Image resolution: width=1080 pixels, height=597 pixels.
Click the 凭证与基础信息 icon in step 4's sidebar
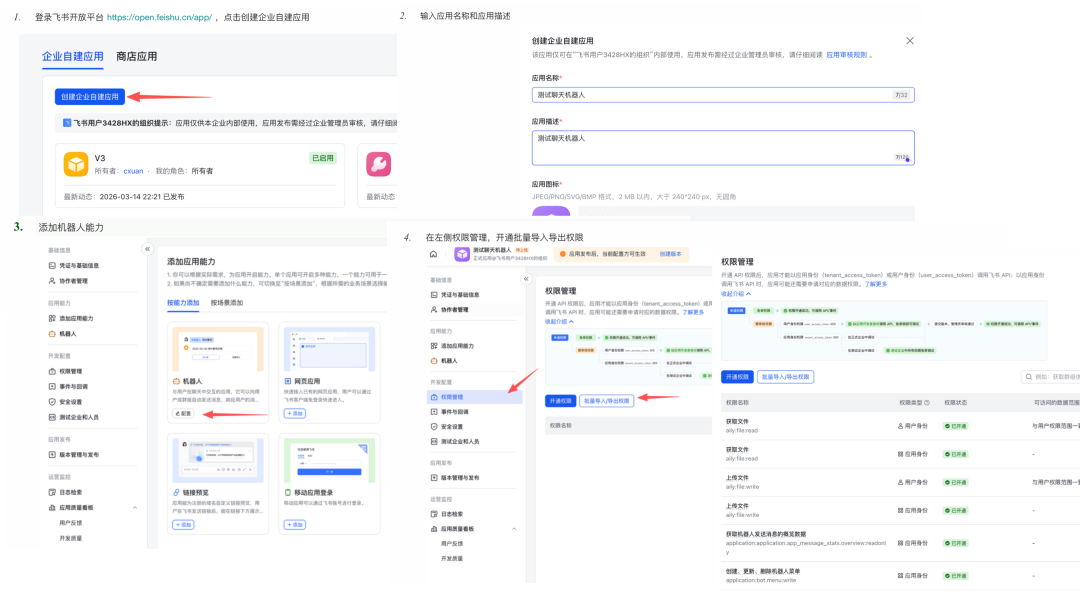point(434,295)
